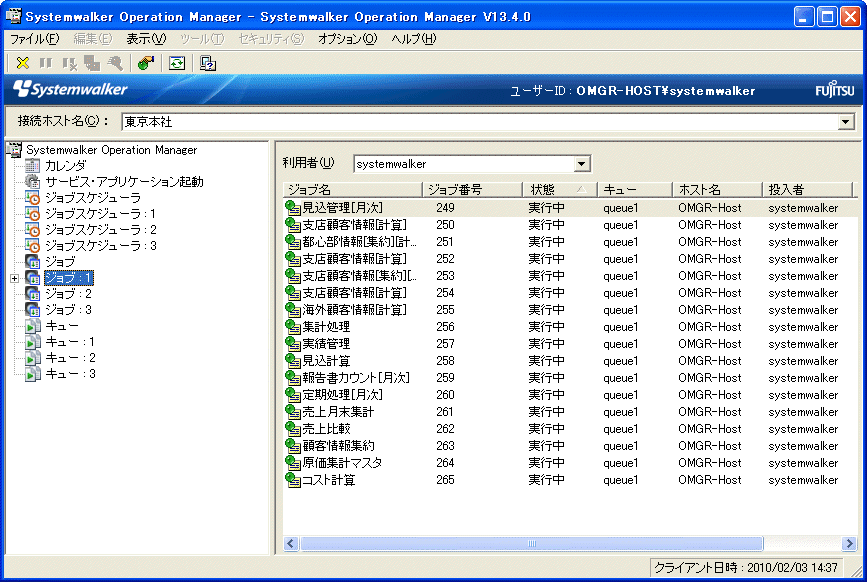This screenshot has height=582, width=867.
Task: Open the ヘルプ(H) menu
Action: coord(414,39)
